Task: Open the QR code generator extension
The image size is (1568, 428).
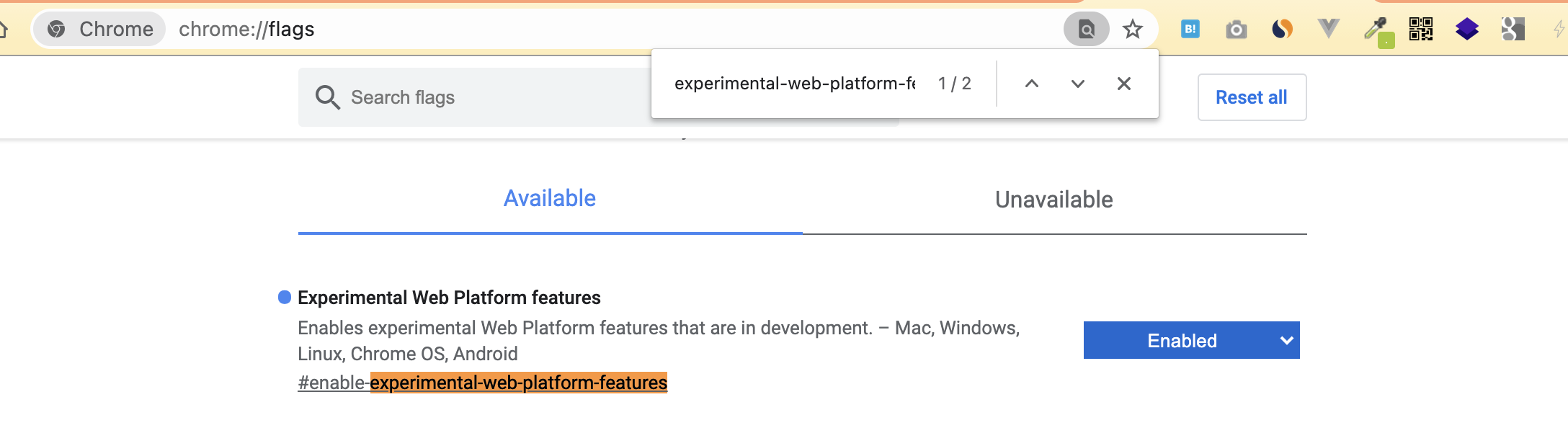Action: pyautogui.click(x=1421, y=30)
